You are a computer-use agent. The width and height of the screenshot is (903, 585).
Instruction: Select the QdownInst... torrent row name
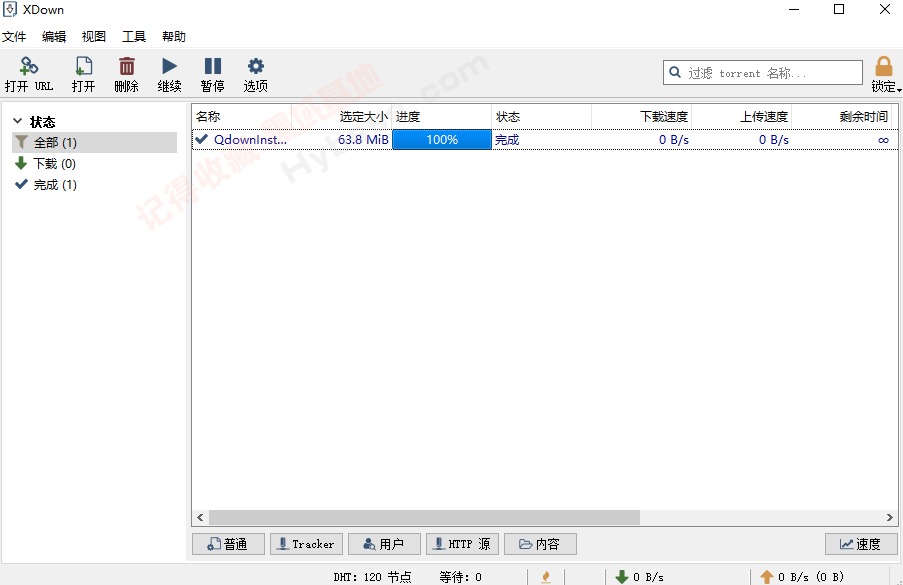(x=251, y=140)
